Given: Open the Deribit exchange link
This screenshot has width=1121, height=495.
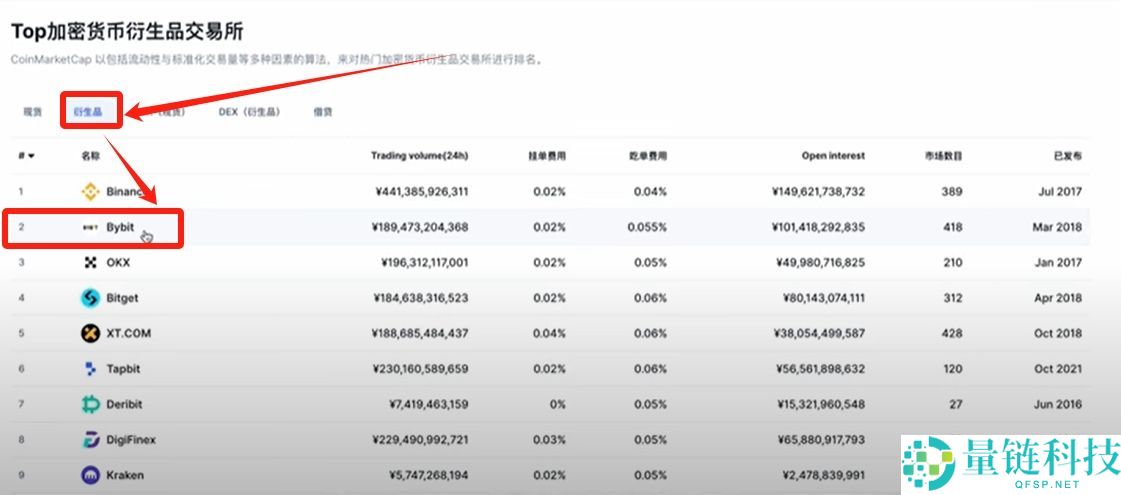Looking at the screenshot, I should click(x=124, y=404).
